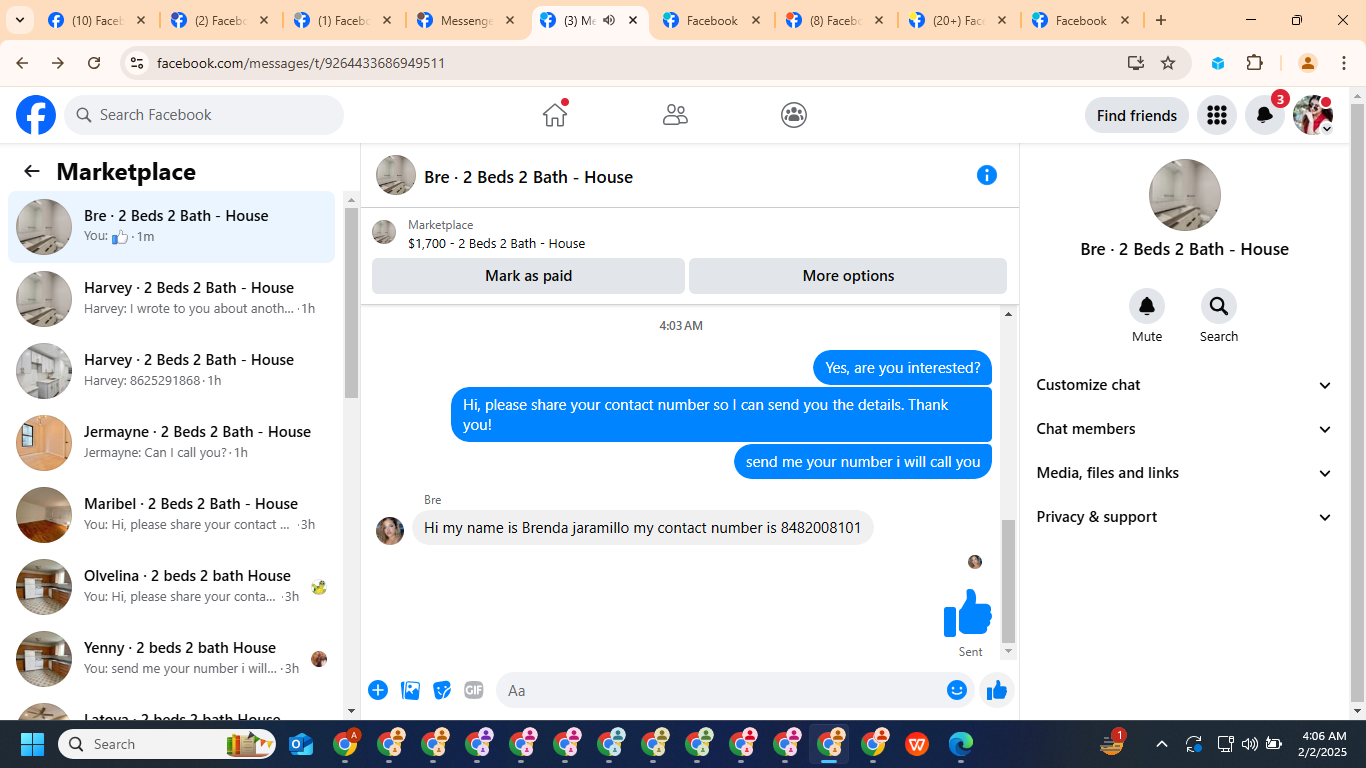Viewport: 1366px width, 768px height.
Task: Open notifications bell with 3 badge
Action: pyautogui.click(x=1265, y=115)
